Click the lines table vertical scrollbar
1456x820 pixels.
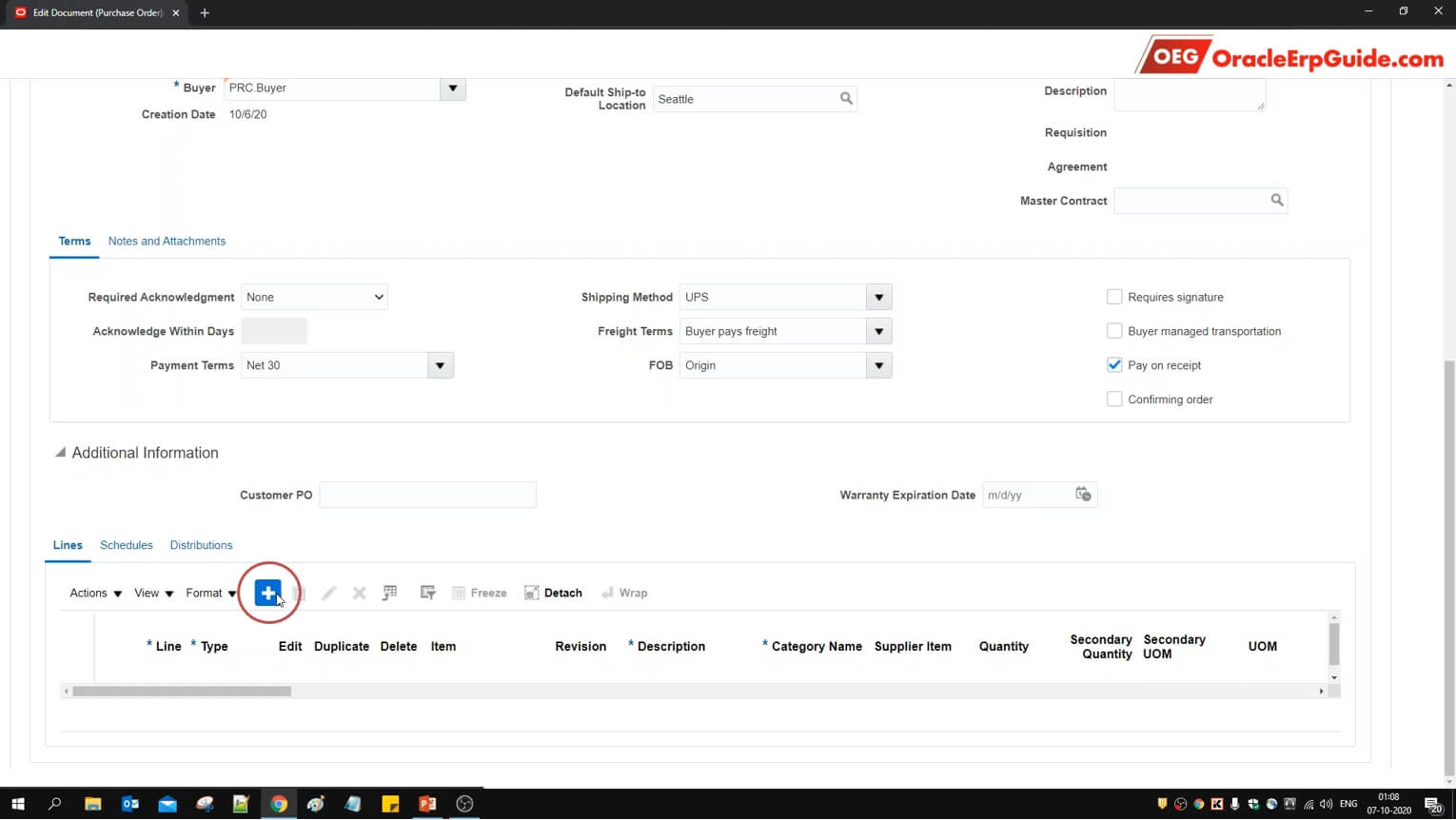tap(1334, 646)
